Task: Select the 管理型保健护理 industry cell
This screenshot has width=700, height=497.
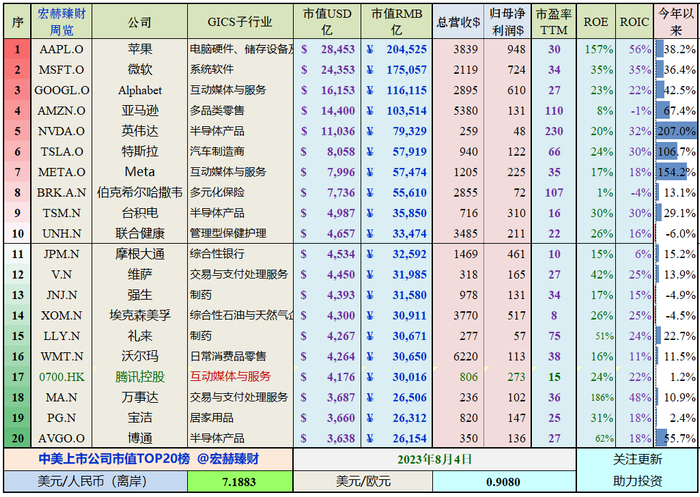Action: point(240,234)
